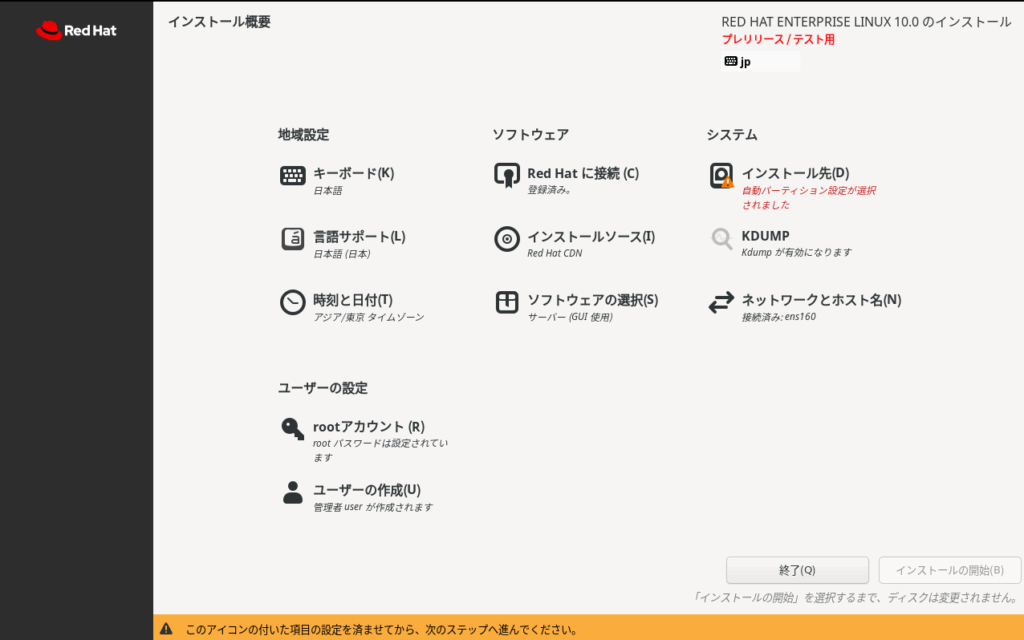The height and width of the screenshot is (640, 1024).
Task: Click the key icon for rootアカウント
Action: tap(292, 429)
